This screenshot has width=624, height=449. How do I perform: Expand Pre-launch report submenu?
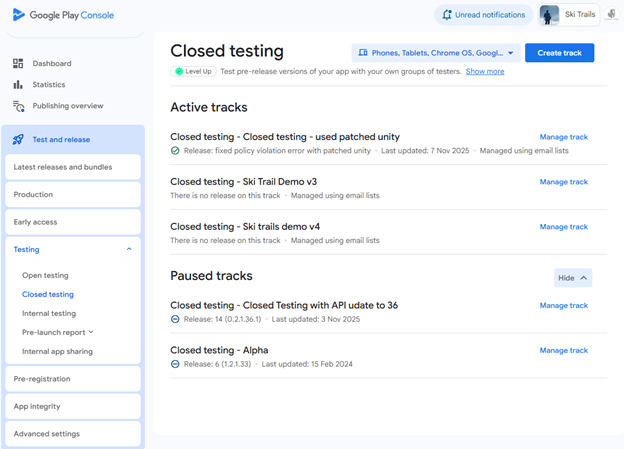tap(91, 332)
